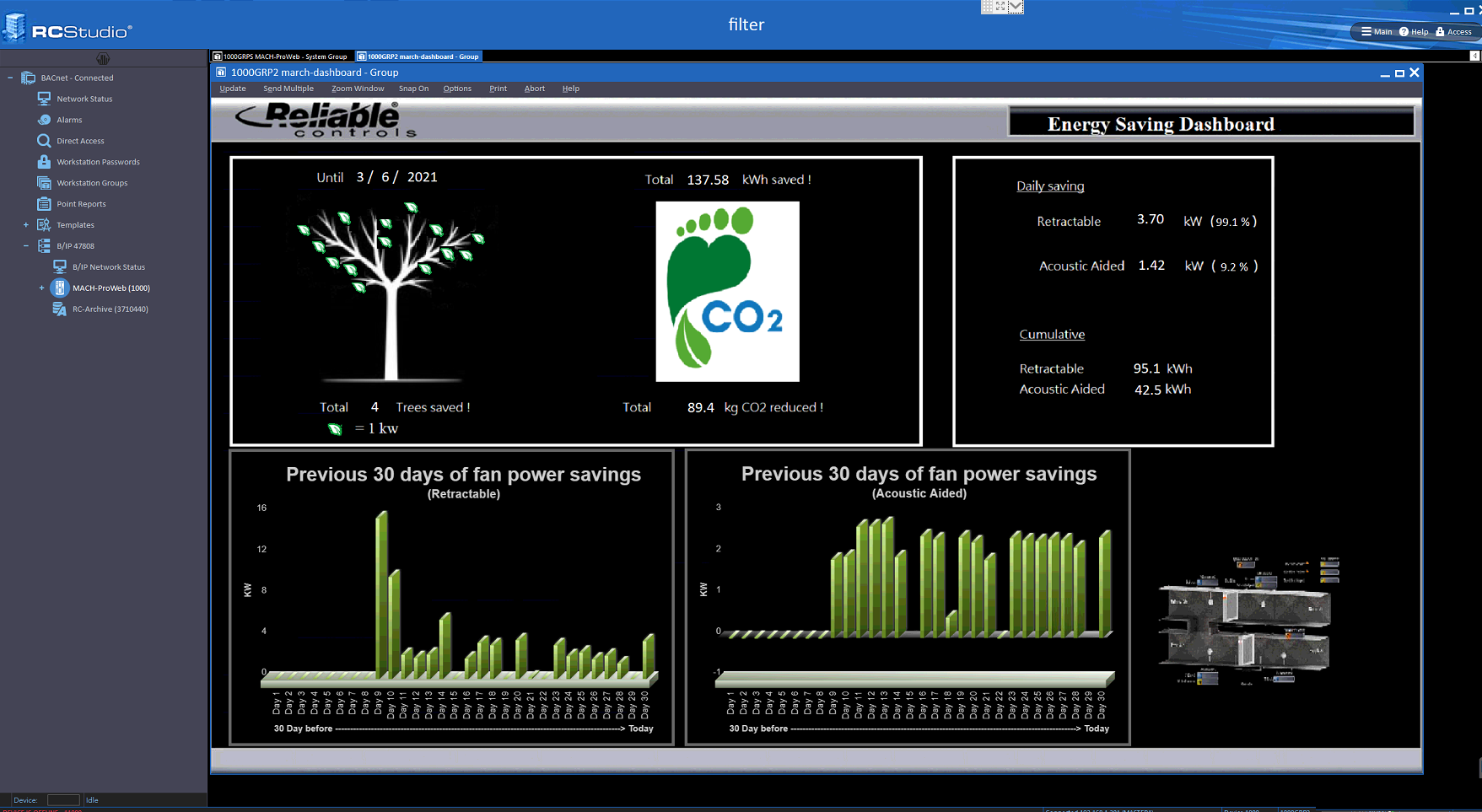
Task: Switch to 1000GRP2 march-dashboard Group tab
Action: [x=418, y=56]
